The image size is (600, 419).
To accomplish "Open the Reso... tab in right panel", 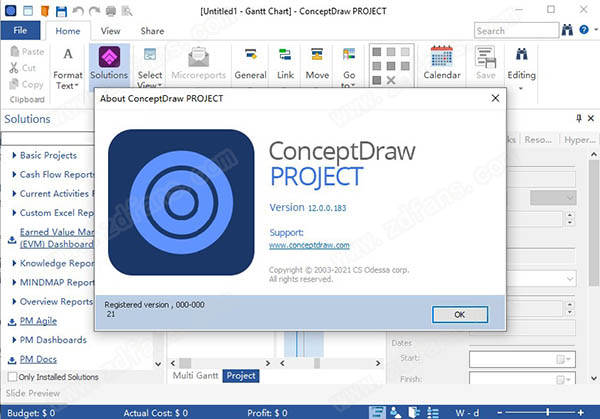I will click(x=538, y=140).
